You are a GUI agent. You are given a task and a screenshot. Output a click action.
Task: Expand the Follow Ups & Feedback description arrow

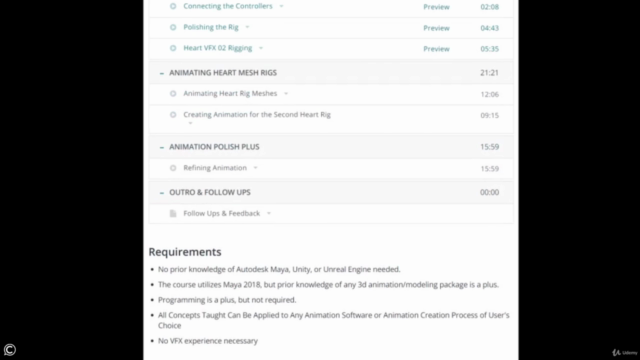coord(269,213)
